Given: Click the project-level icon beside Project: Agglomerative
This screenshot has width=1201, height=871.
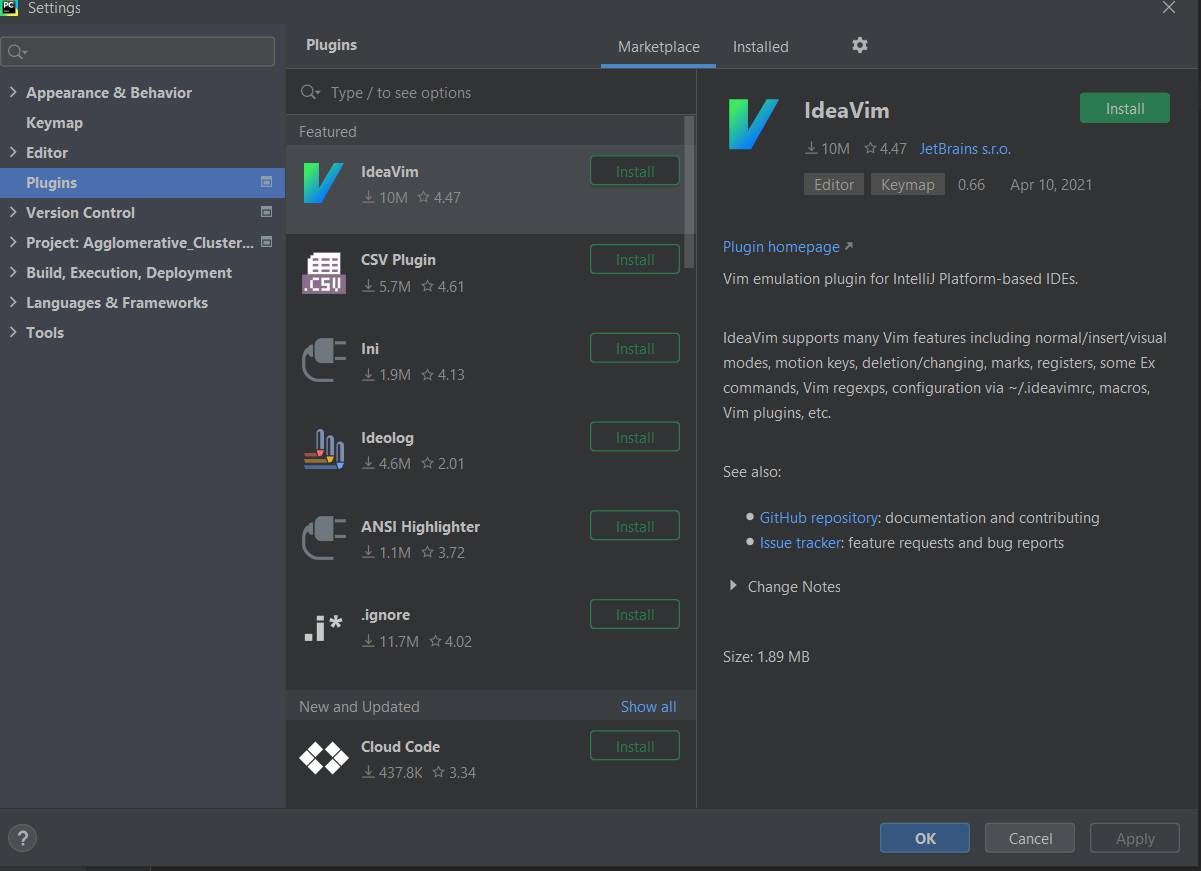Looking at the screenshot, I should [x=266, y=242].
